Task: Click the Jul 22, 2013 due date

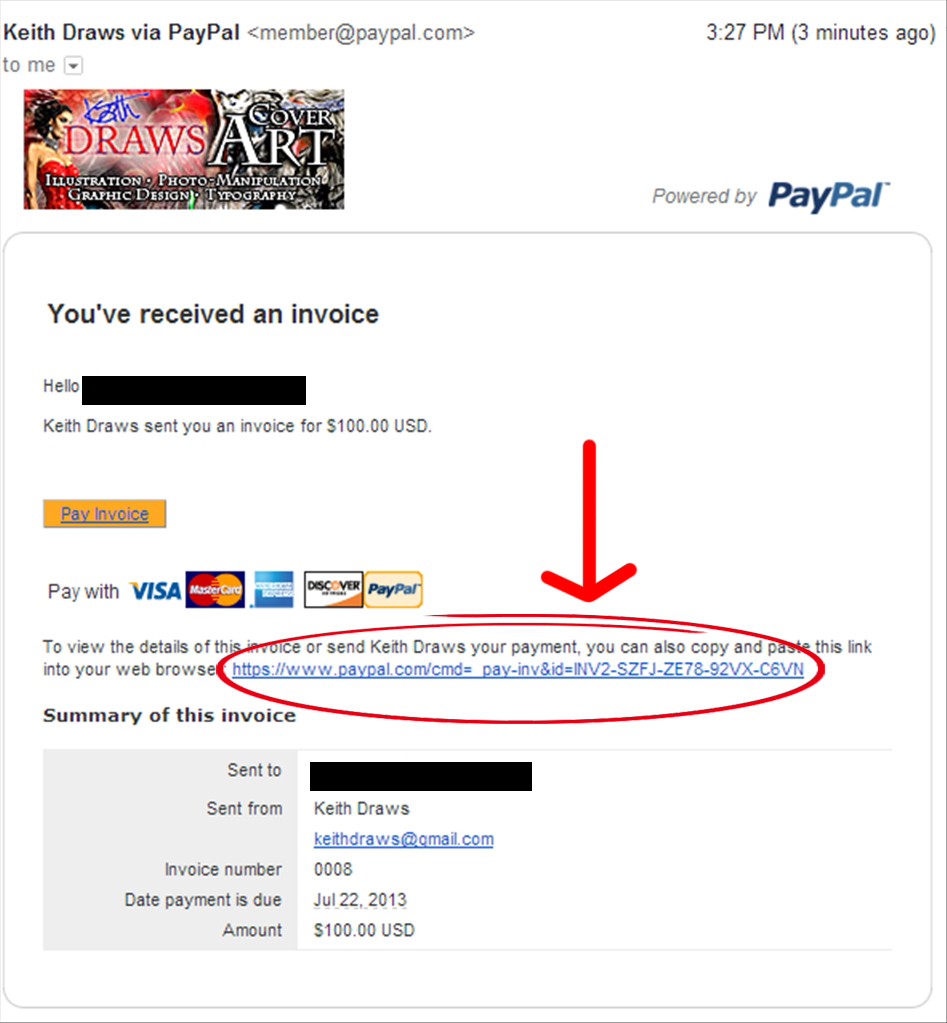Action: [360, 900]
